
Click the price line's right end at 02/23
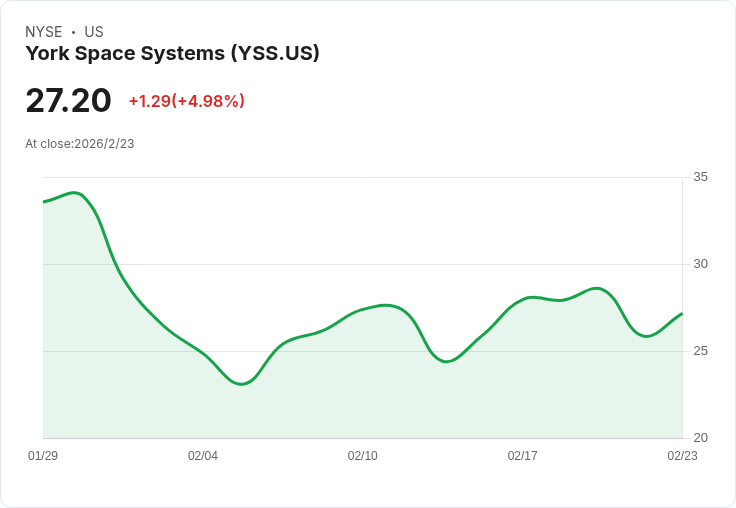coord(682,313)
